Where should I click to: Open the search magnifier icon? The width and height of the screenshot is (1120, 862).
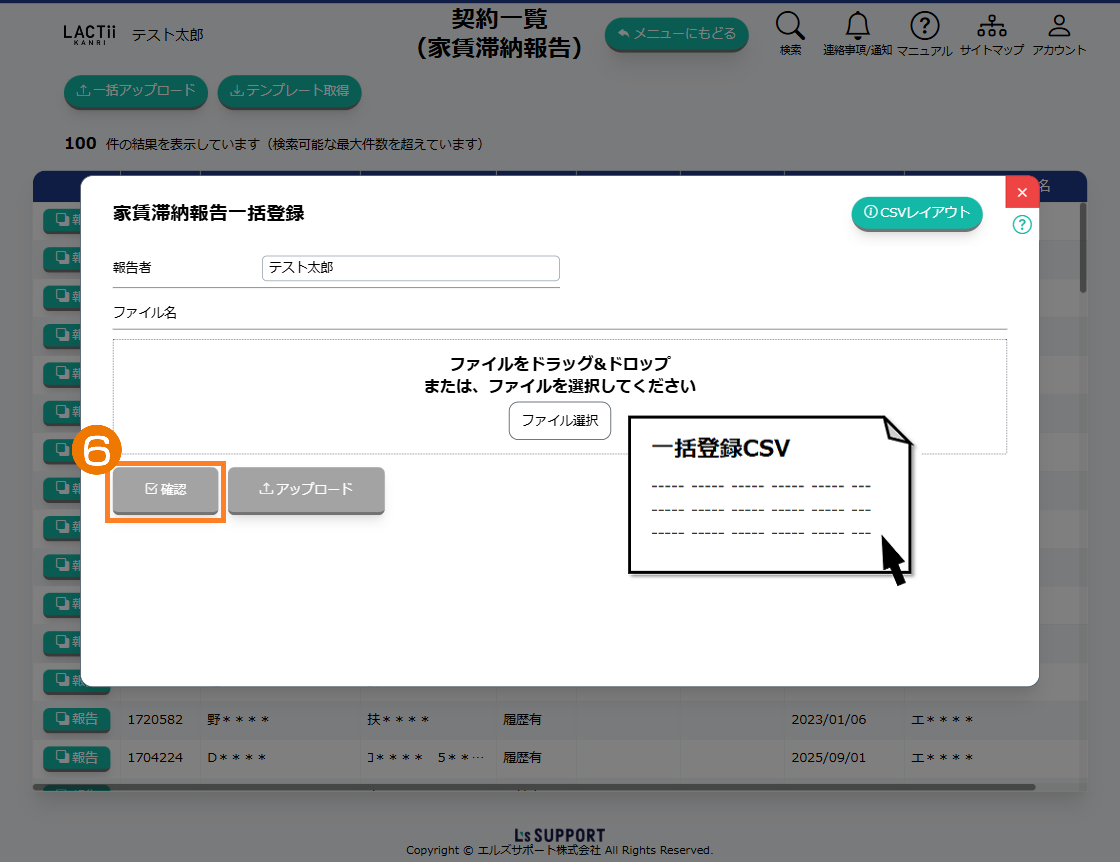[790, 28]
